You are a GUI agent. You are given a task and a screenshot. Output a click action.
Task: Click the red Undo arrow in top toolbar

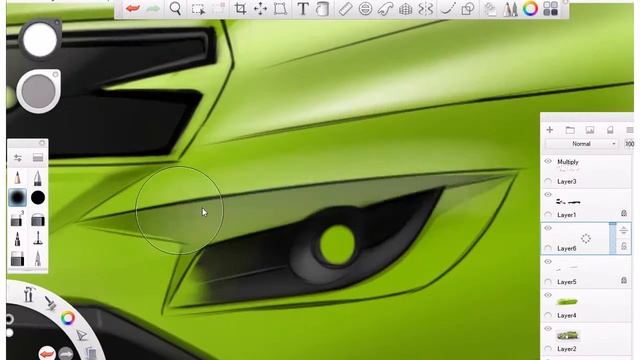[133, 9]
